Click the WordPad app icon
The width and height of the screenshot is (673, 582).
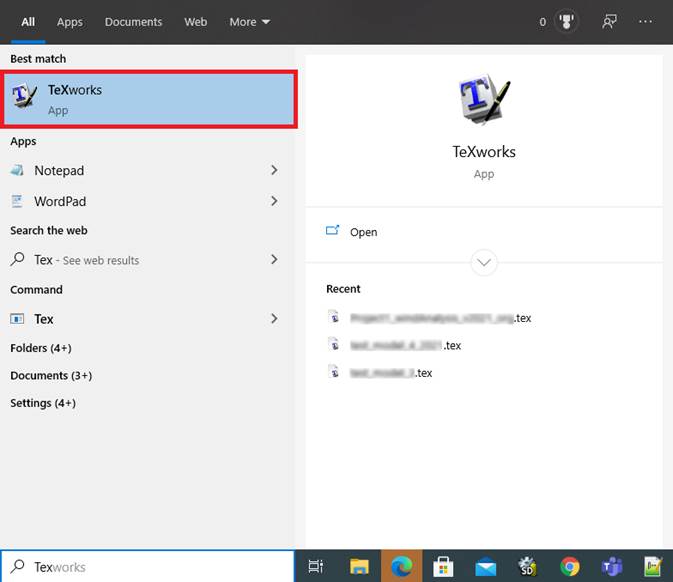click(17, 201)
